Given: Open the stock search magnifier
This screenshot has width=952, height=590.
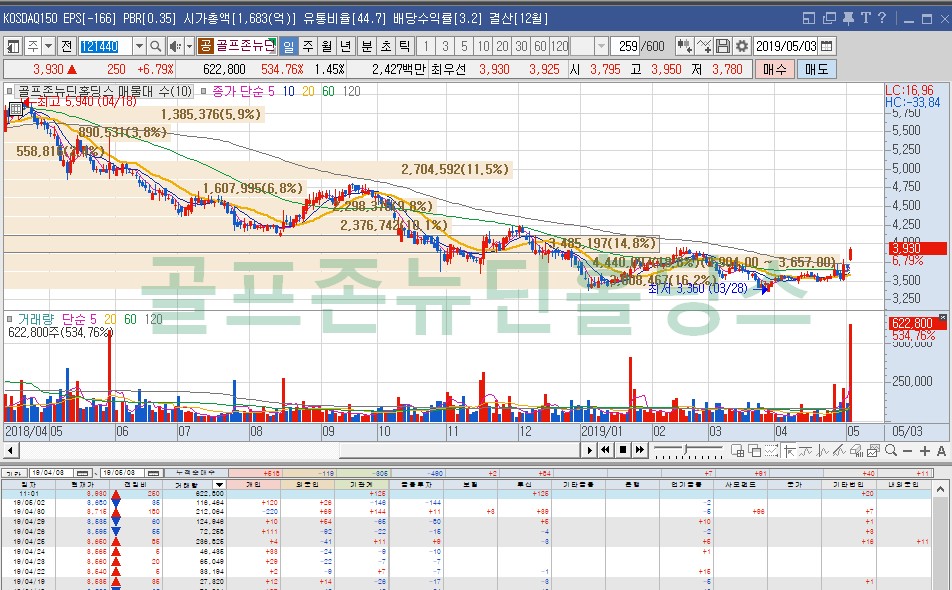Looking at the screenshot, I should pos(155,46).
